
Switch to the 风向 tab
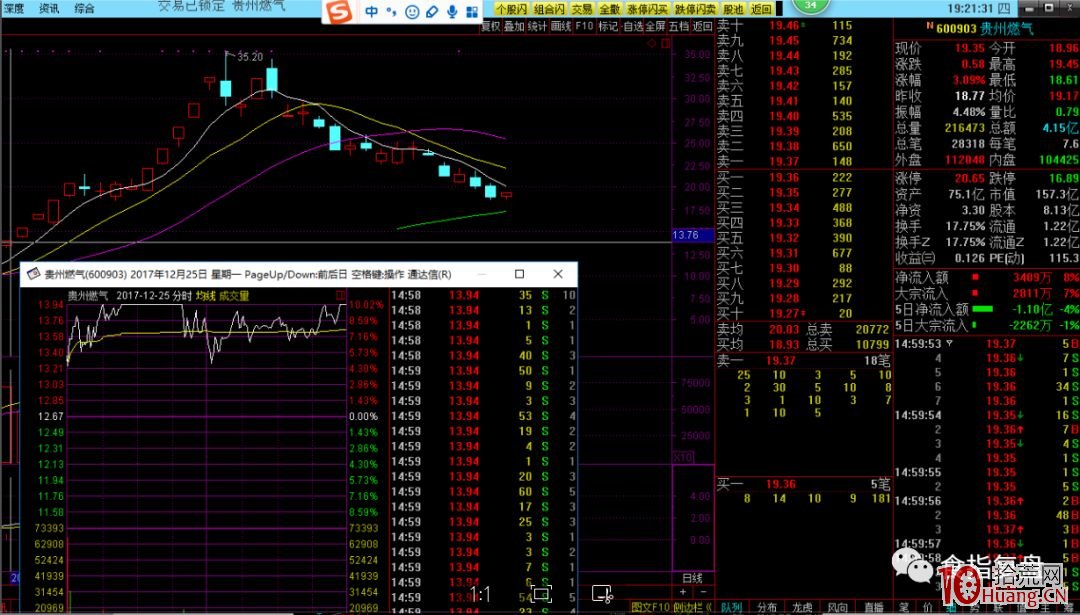pos(838,607)
